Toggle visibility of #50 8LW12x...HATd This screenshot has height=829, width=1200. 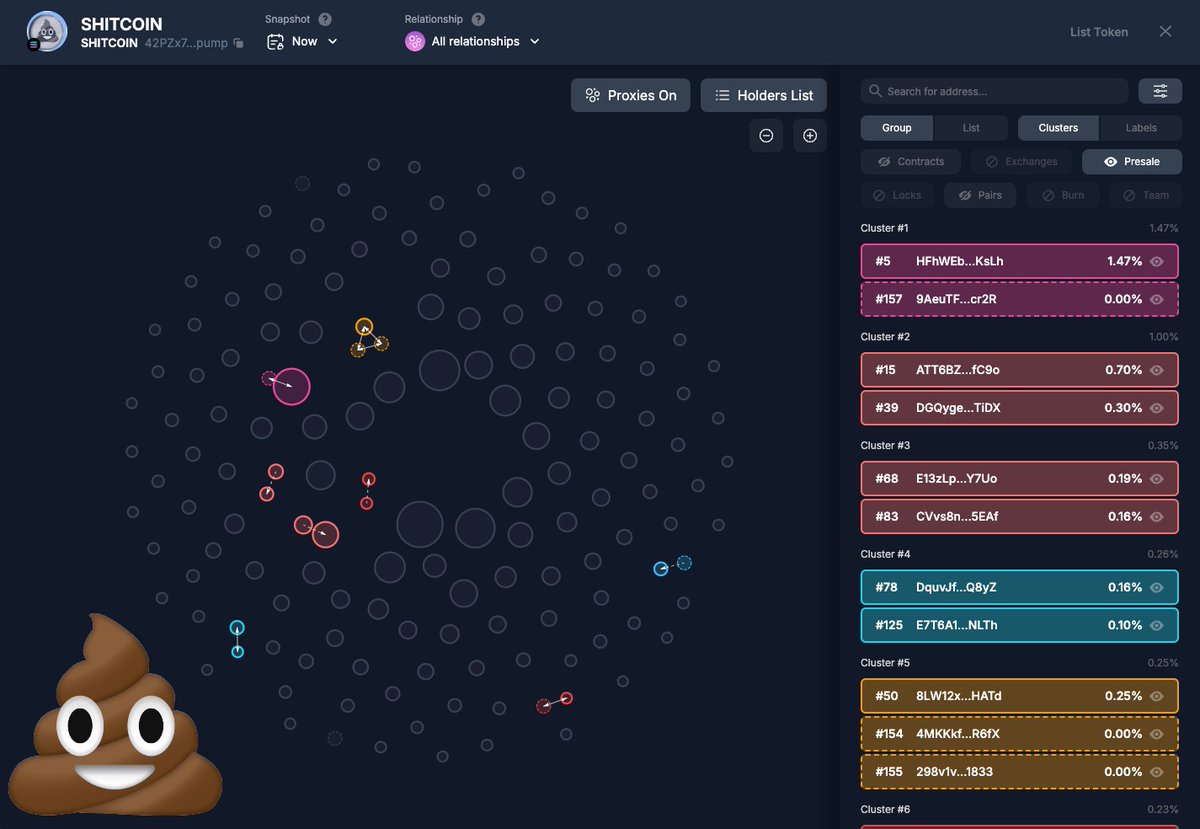pyautogui.click(x=1157, y=696)
